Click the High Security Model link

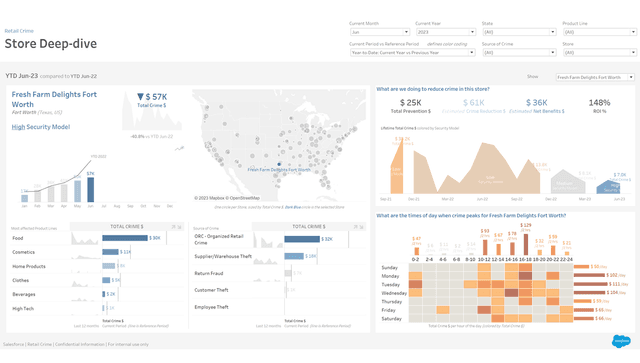tap(41, 127)
